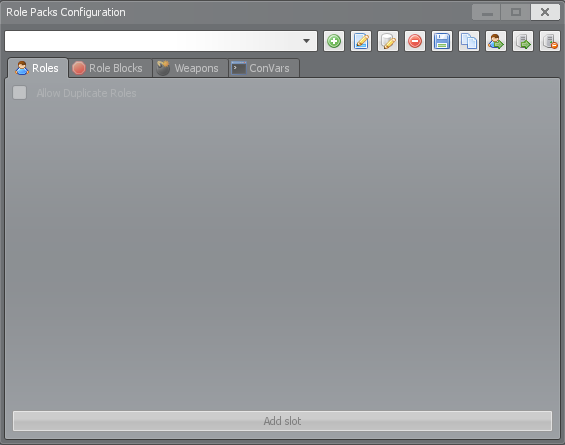This screenshot has height=445, width=565.
Task: Click the green plus add role pack icon
Action: tap(334, 41)
